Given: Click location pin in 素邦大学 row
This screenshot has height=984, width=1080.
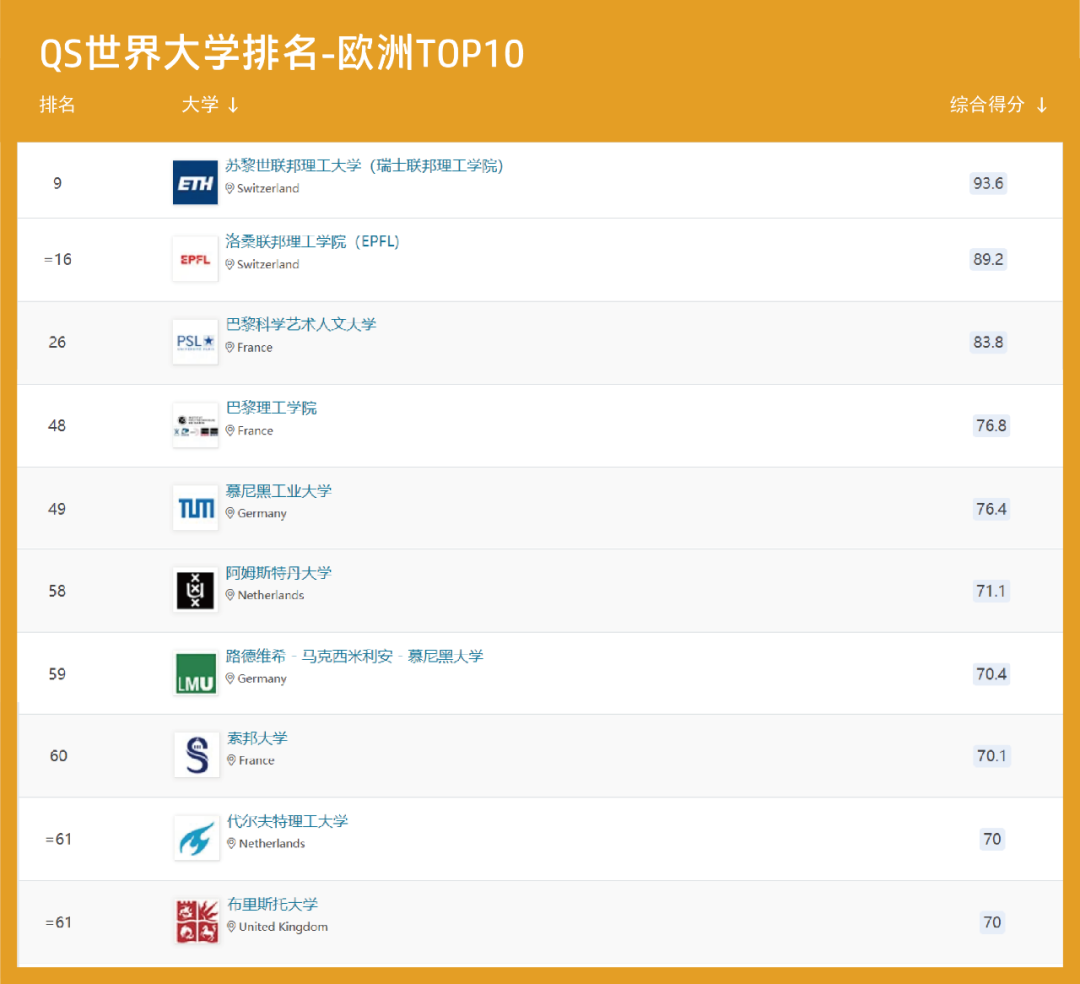Looking at the screenshot, I should 231,760.
